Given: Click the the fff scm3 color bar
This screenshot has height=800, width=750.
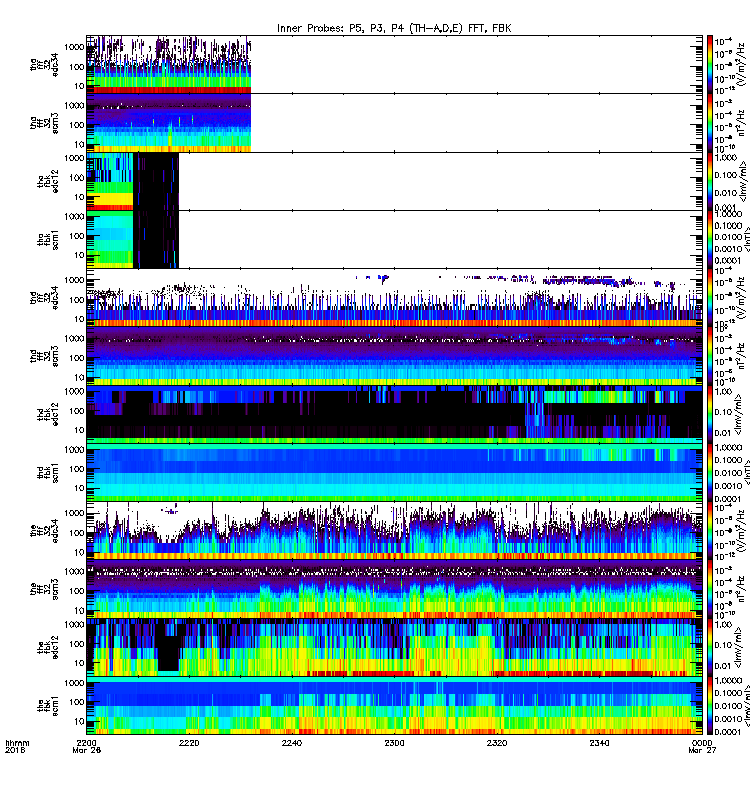Looking at the screenshot, I should pyautogui.click(x=710, y=589).
